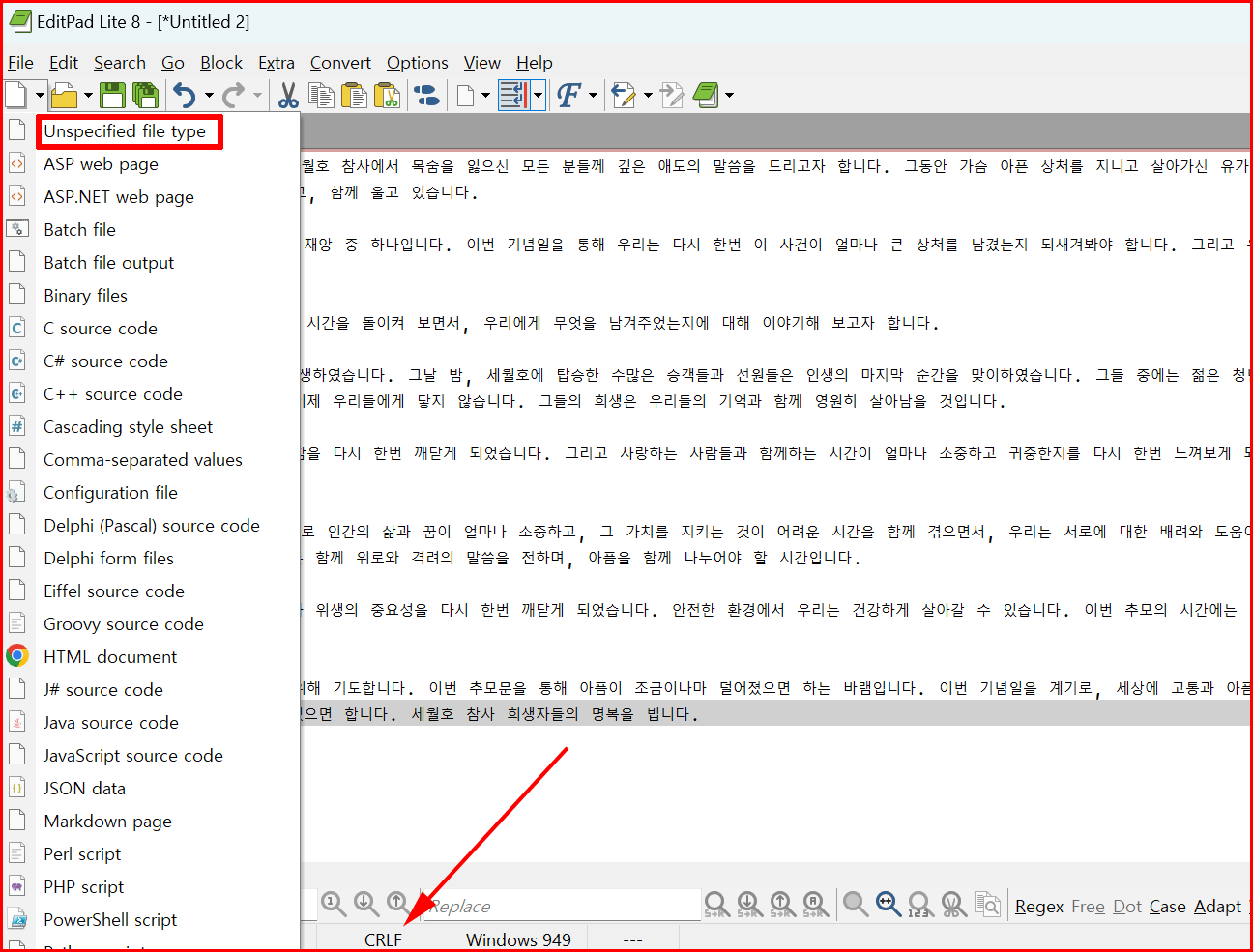Click the Replace input field

click(x=562, y=906)
